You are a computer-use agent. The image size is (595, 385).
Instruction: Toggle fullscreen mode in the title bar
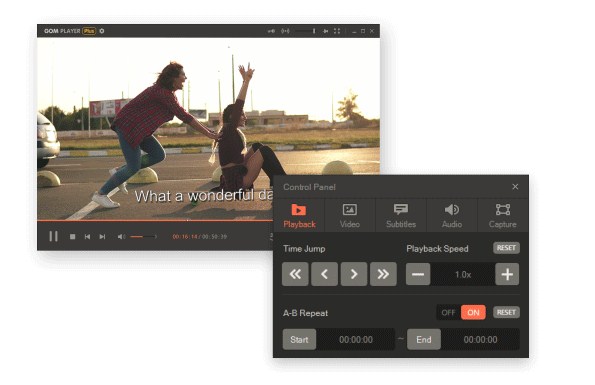click(337, 31)
